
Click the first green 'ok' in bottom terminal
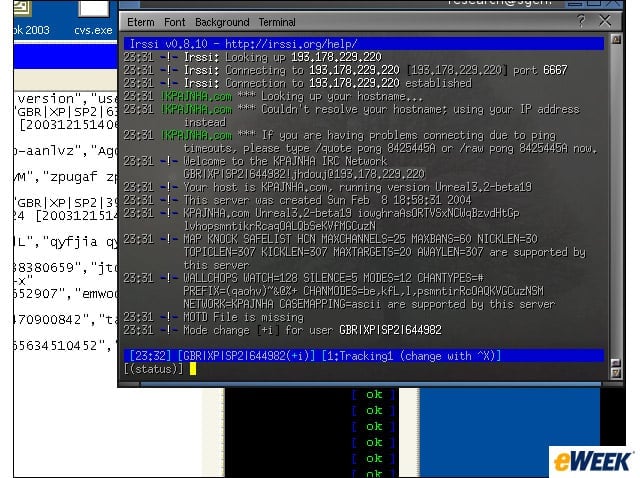pos(374,395)
